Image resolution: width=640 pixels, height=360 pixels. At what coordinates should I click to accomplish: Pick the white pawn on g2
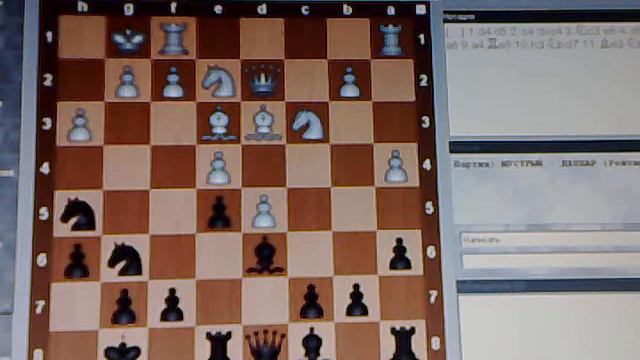[x=128, y=82]
